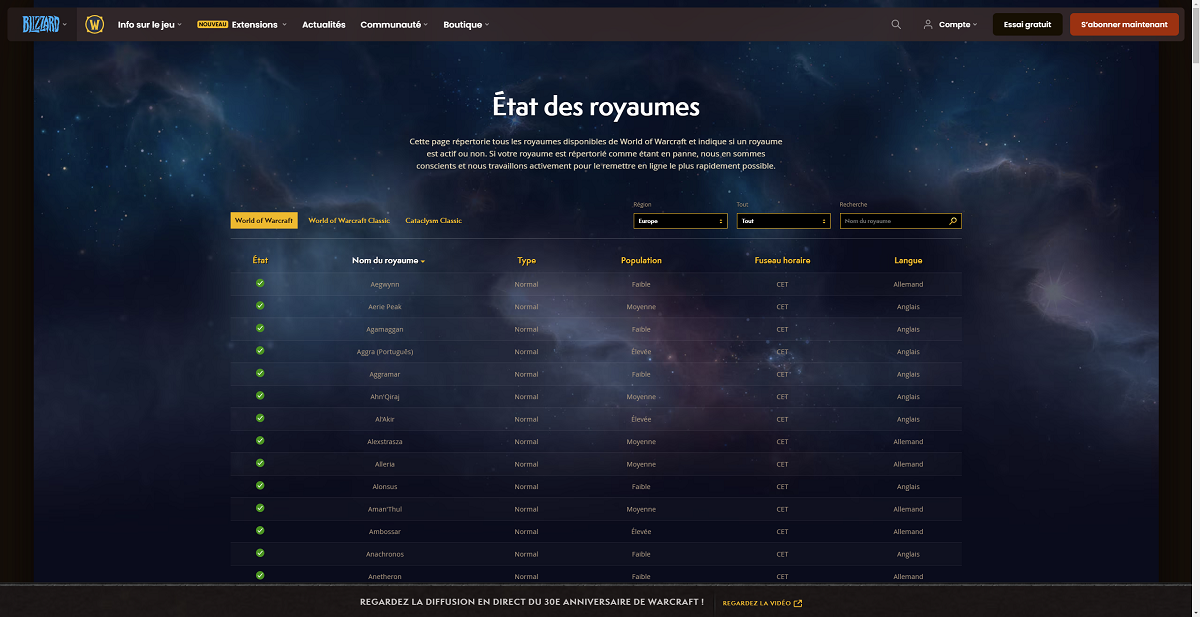Open the Région dropdown showing Europe

(680, 220)
